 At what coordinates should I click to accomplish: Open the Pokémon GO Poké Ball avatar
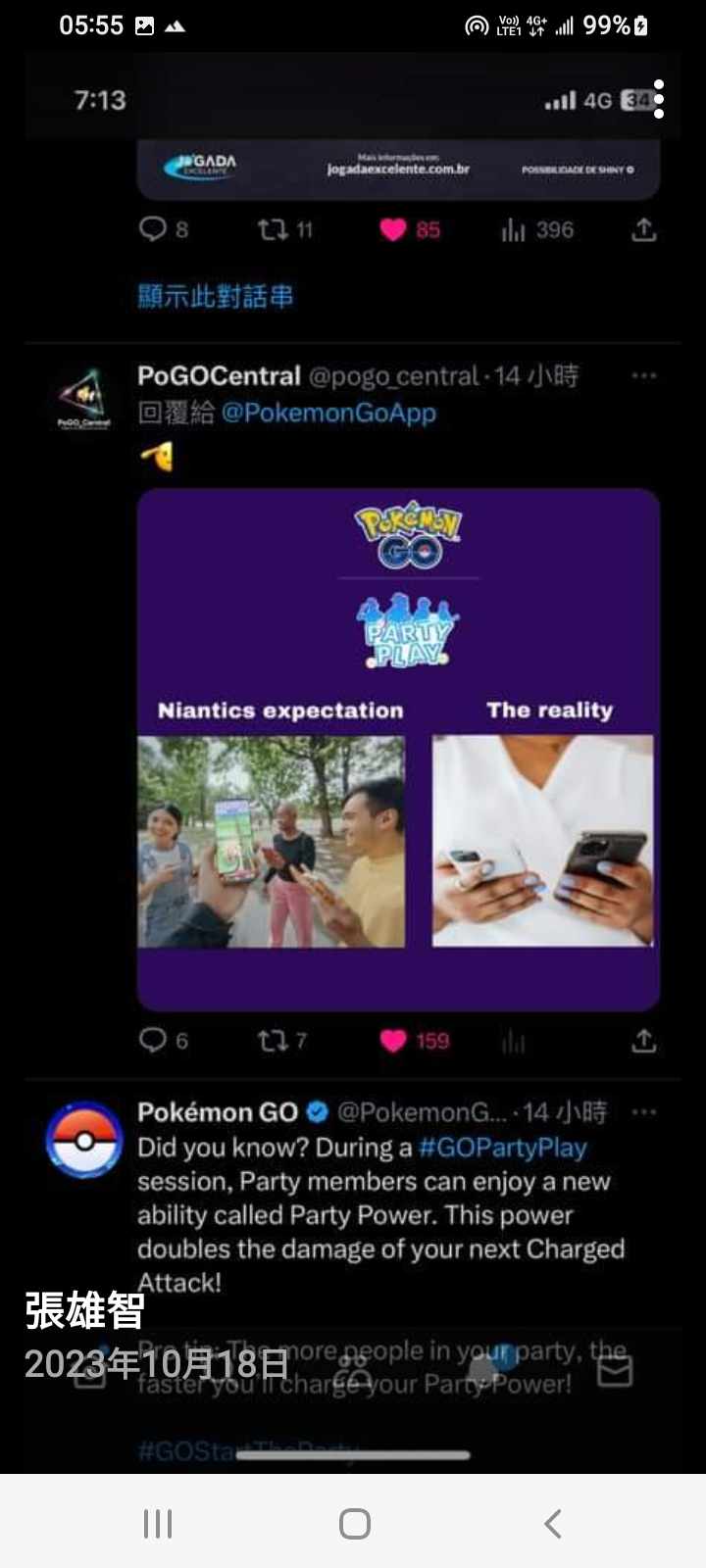click(x=84, y=1141)
